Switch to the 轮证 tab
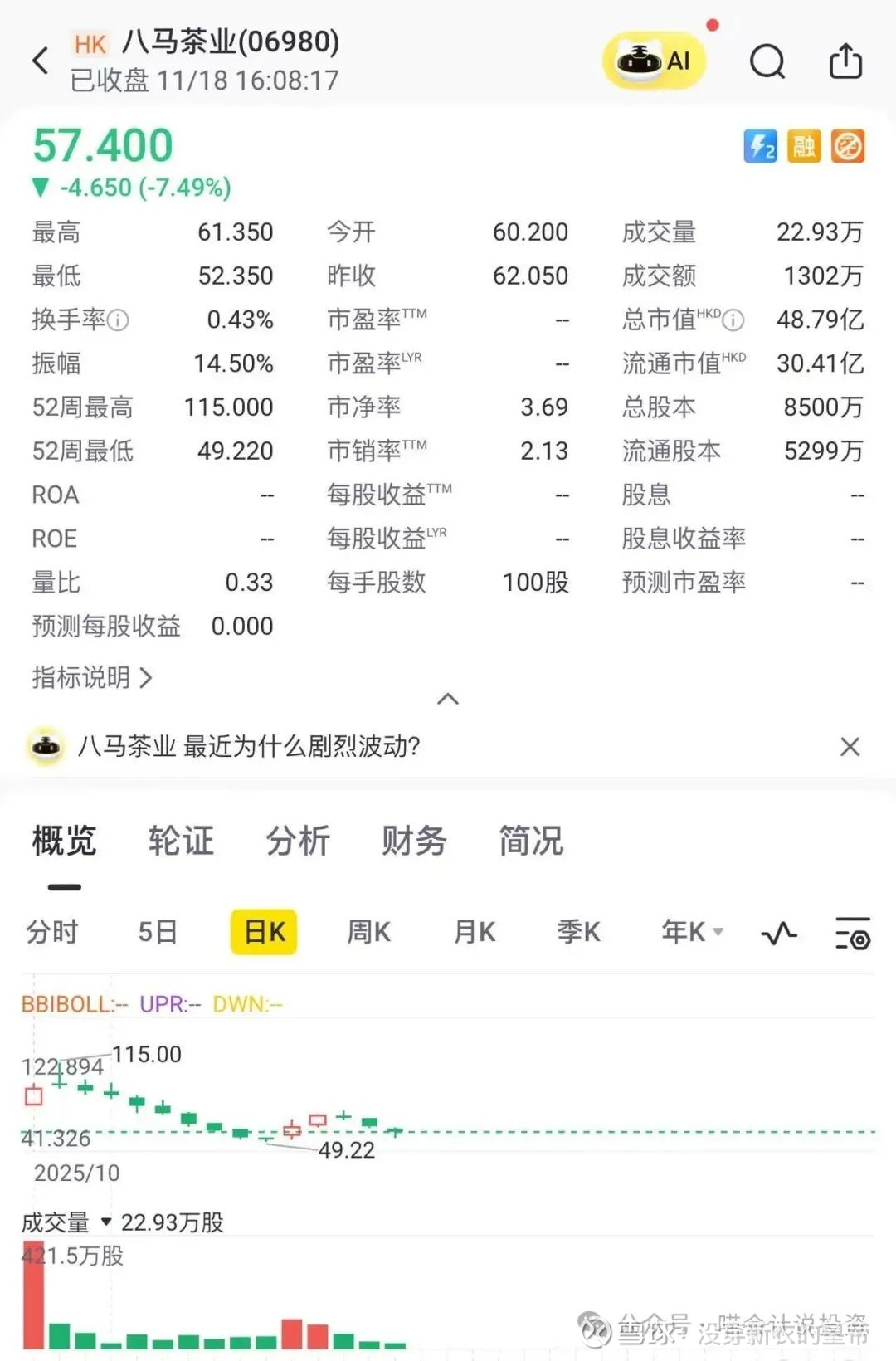 tap(181, 841)
